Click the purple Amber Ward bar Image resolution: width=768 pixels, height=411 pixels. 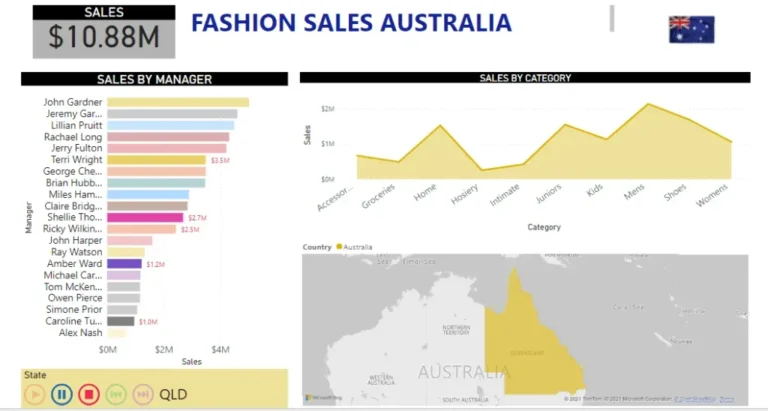click(124, 264)
